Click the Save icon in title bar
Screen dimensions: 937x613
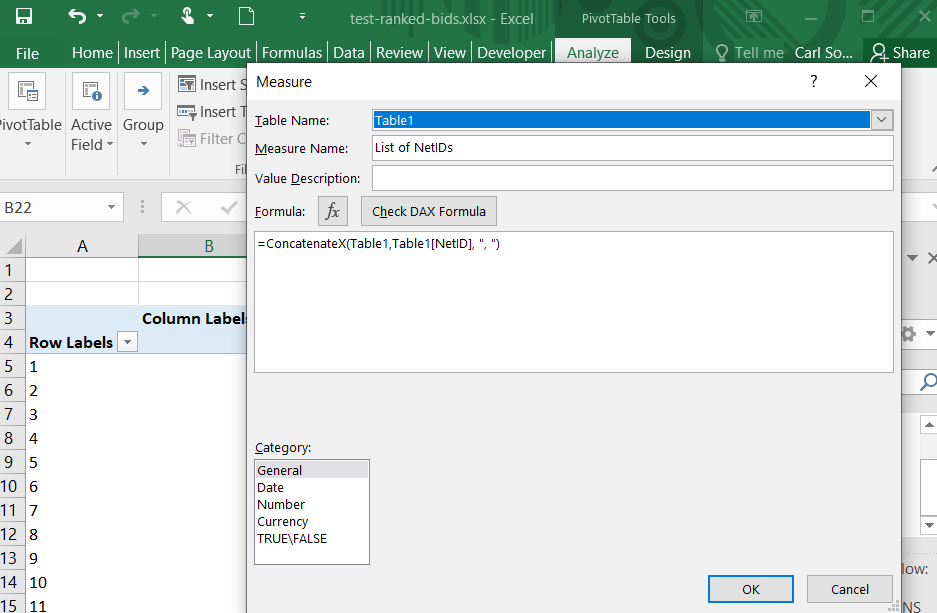[x=23, y=17]
